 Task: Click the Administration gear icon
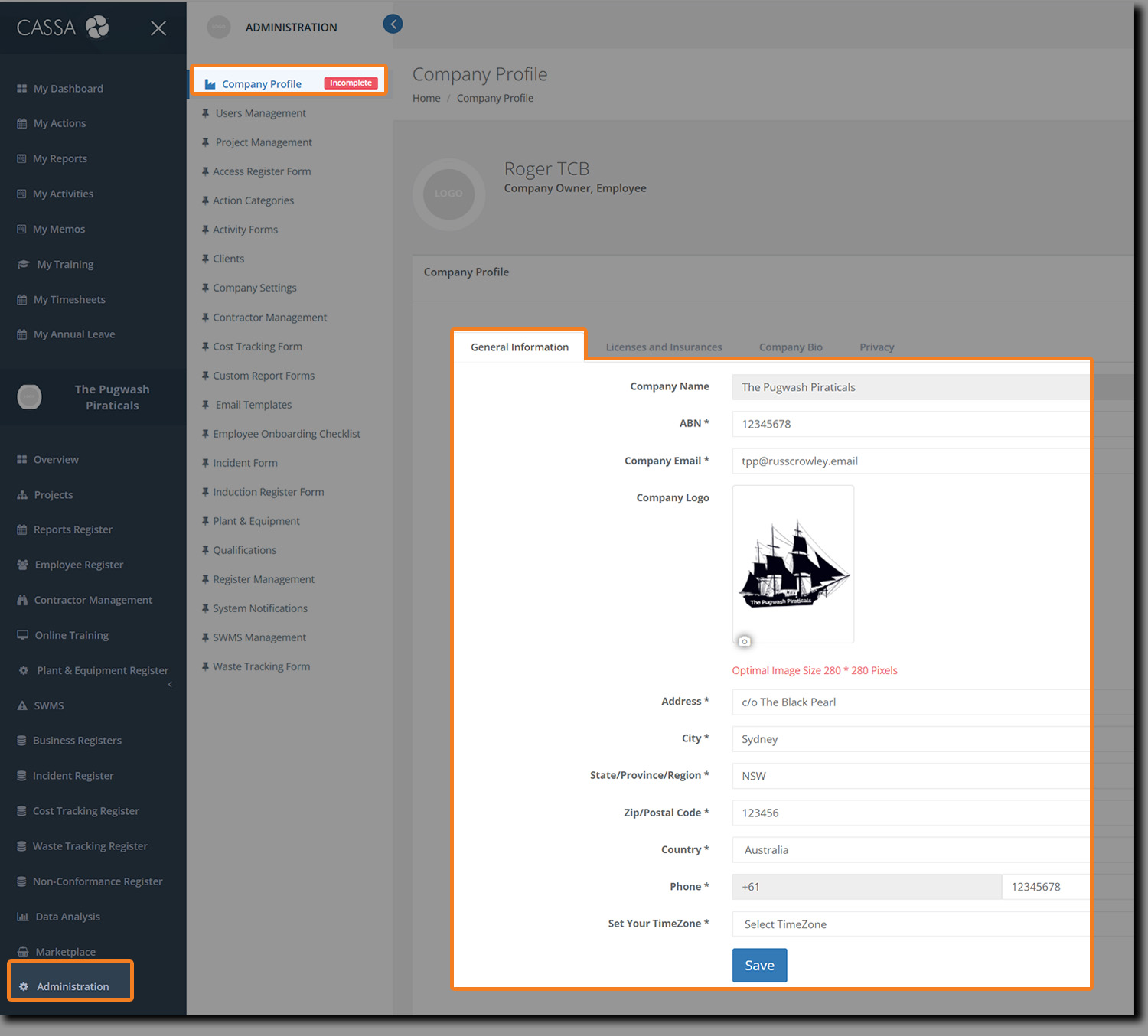click(24, 987)
